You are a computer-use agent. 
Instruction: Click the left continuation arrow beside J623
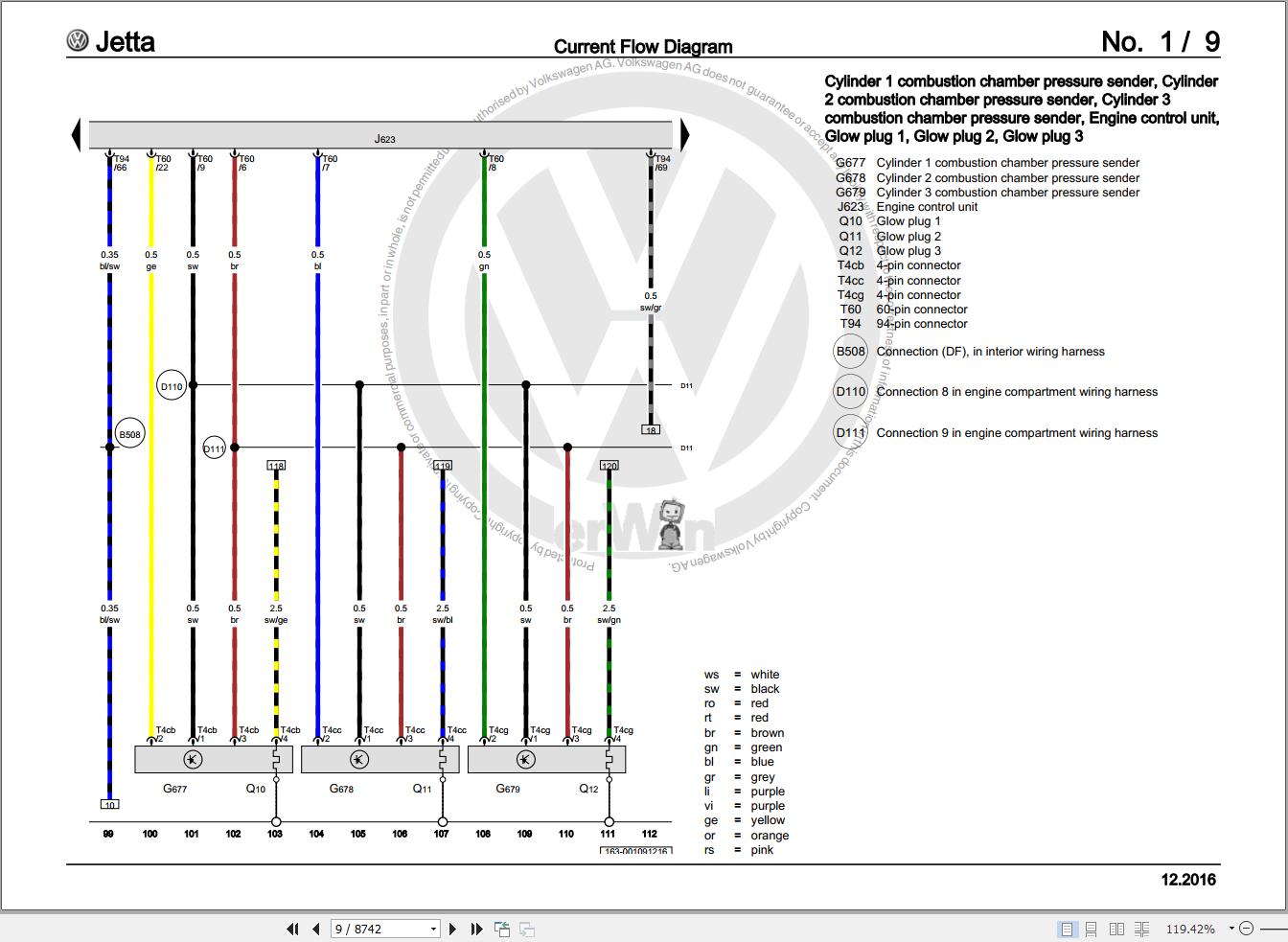pos(76,135)
